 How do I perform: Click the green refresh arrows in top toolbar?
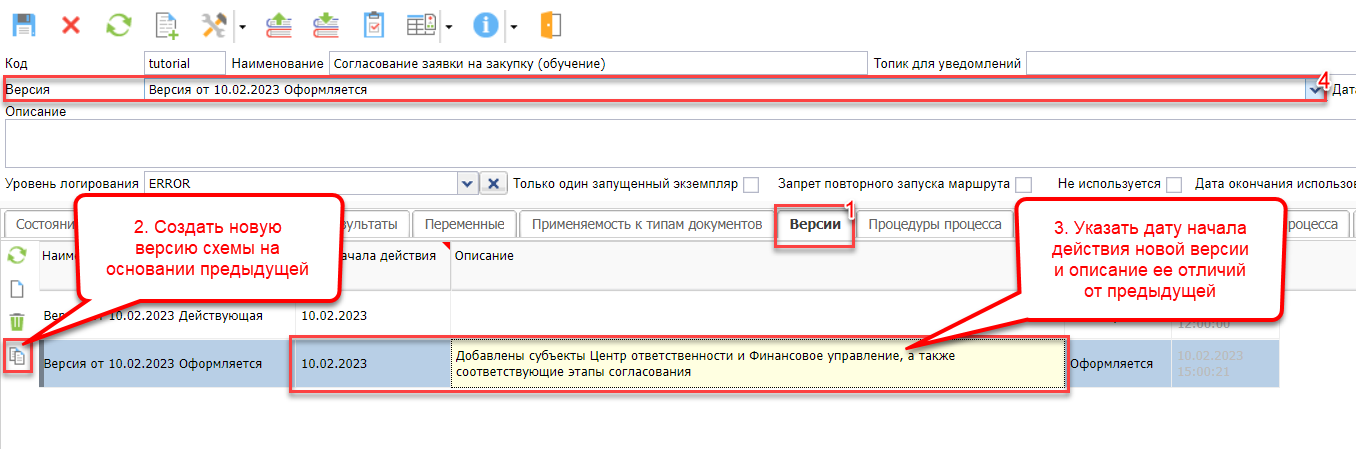click(119, 24)
